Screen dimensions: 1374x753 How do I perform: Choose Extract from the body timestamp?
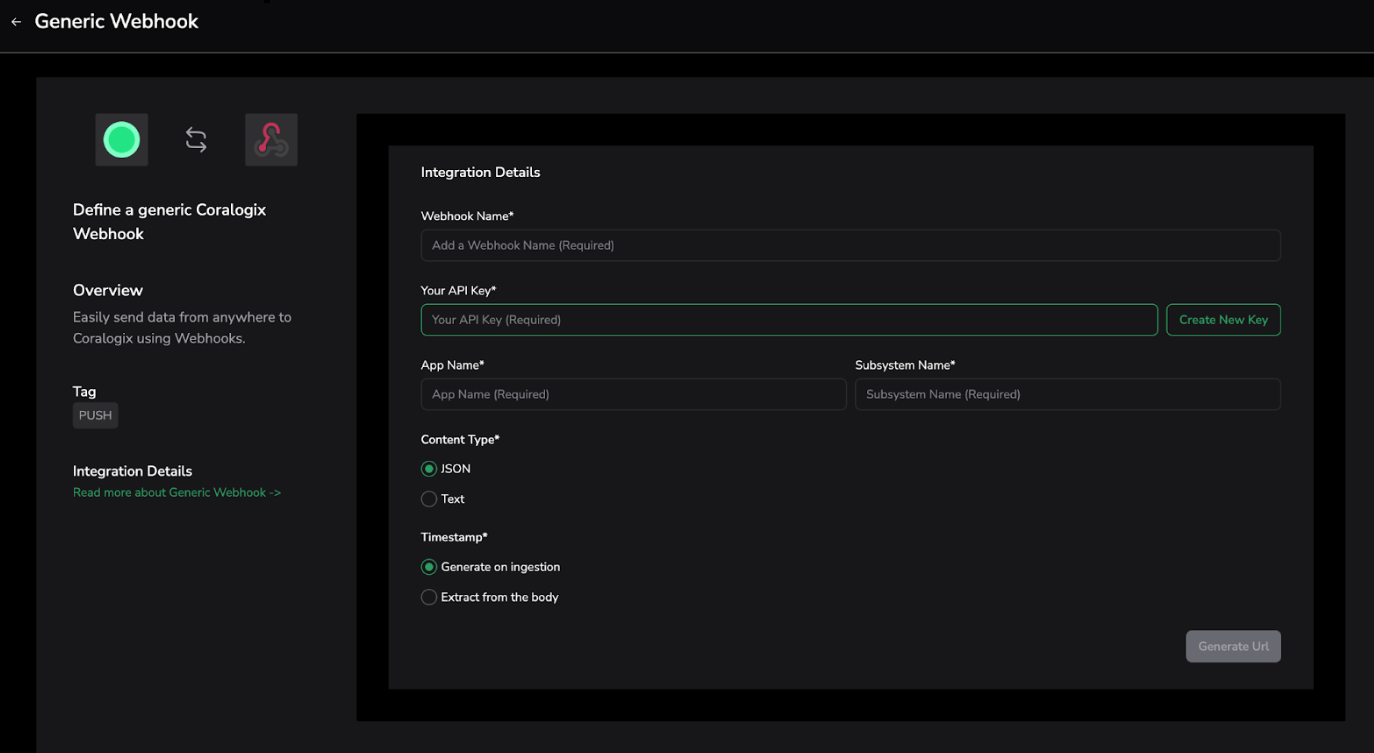429,597
